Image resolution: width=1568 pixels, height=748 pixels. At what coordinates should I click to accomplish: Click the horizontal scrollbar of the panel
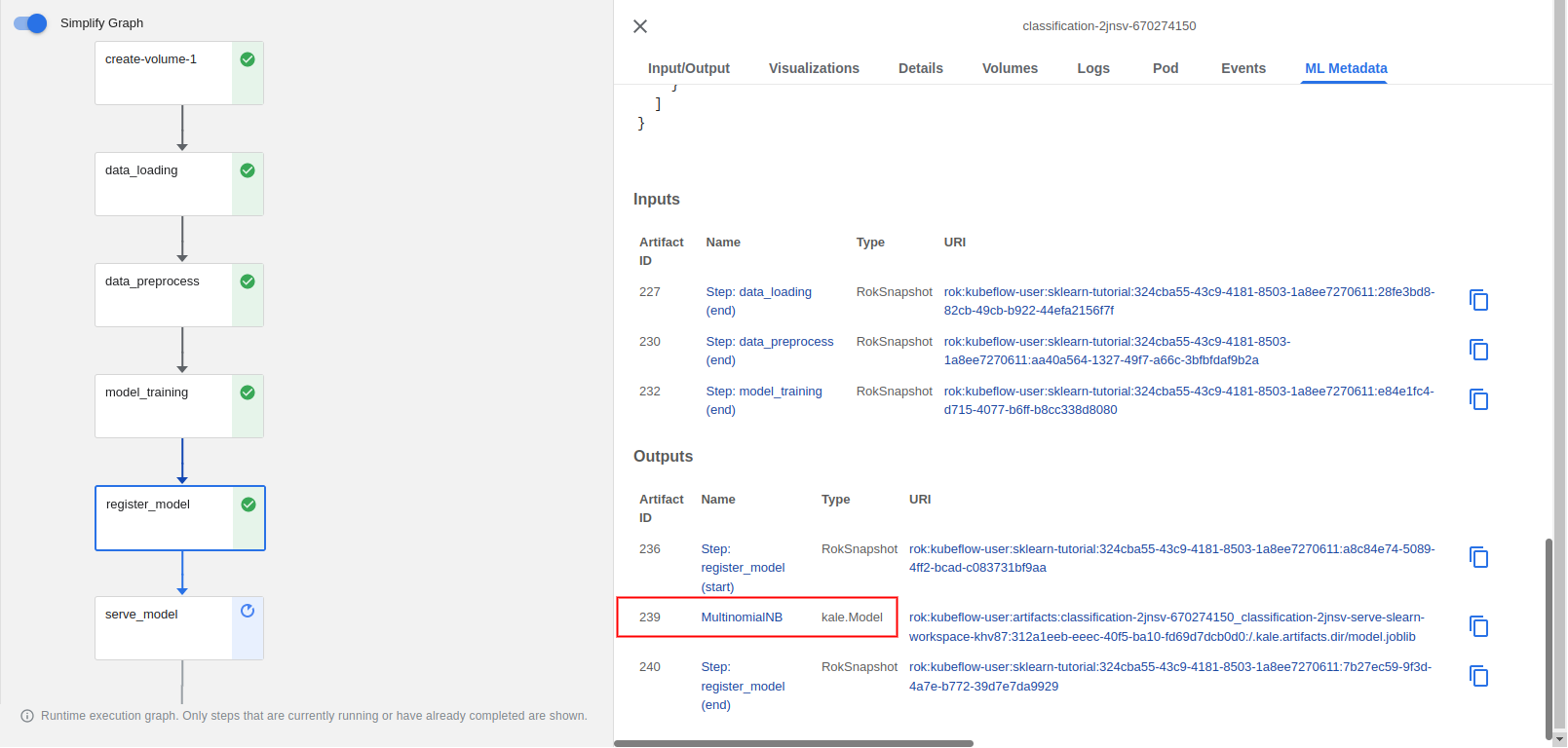(793, 743)
